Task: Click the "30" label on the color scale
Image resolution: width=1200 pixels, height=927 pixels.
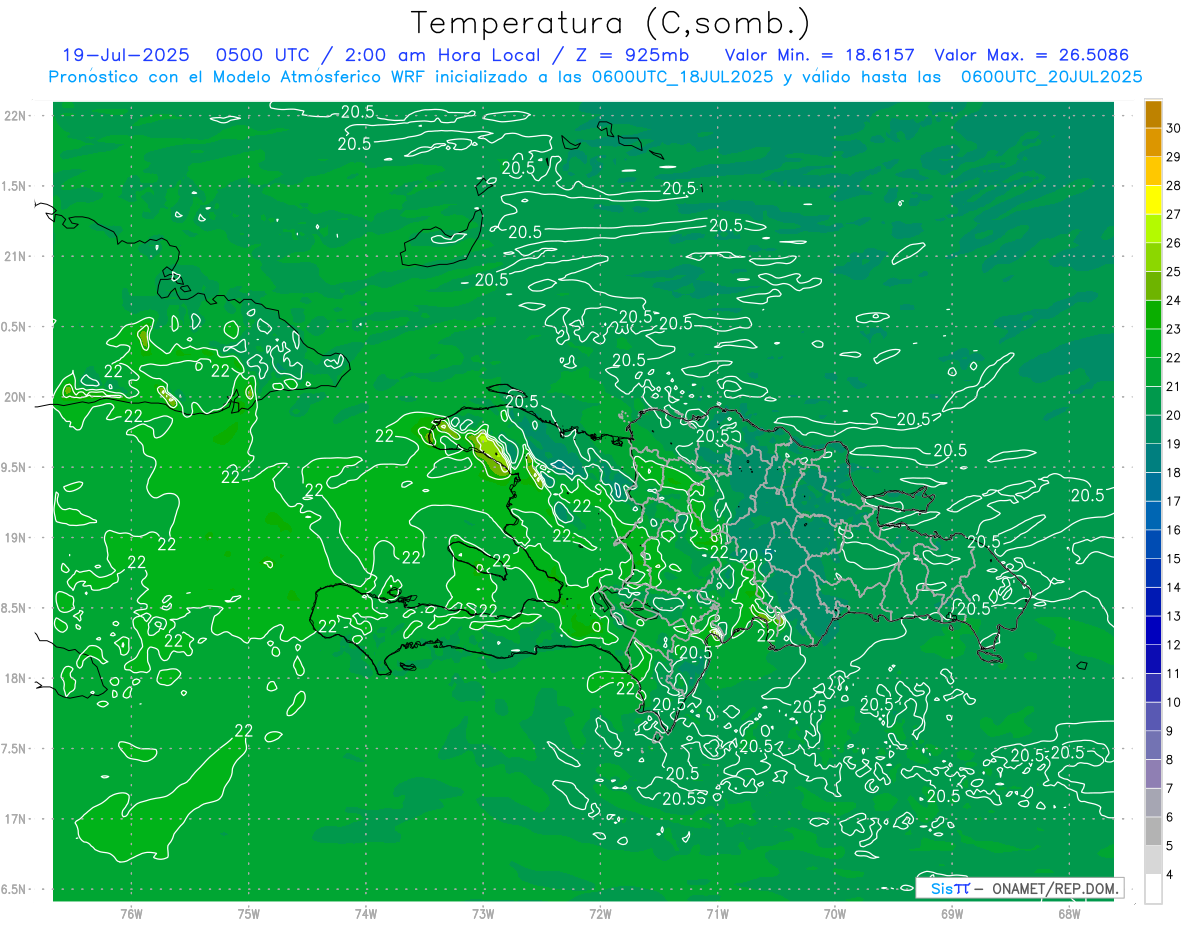Action: (1174, 128)
